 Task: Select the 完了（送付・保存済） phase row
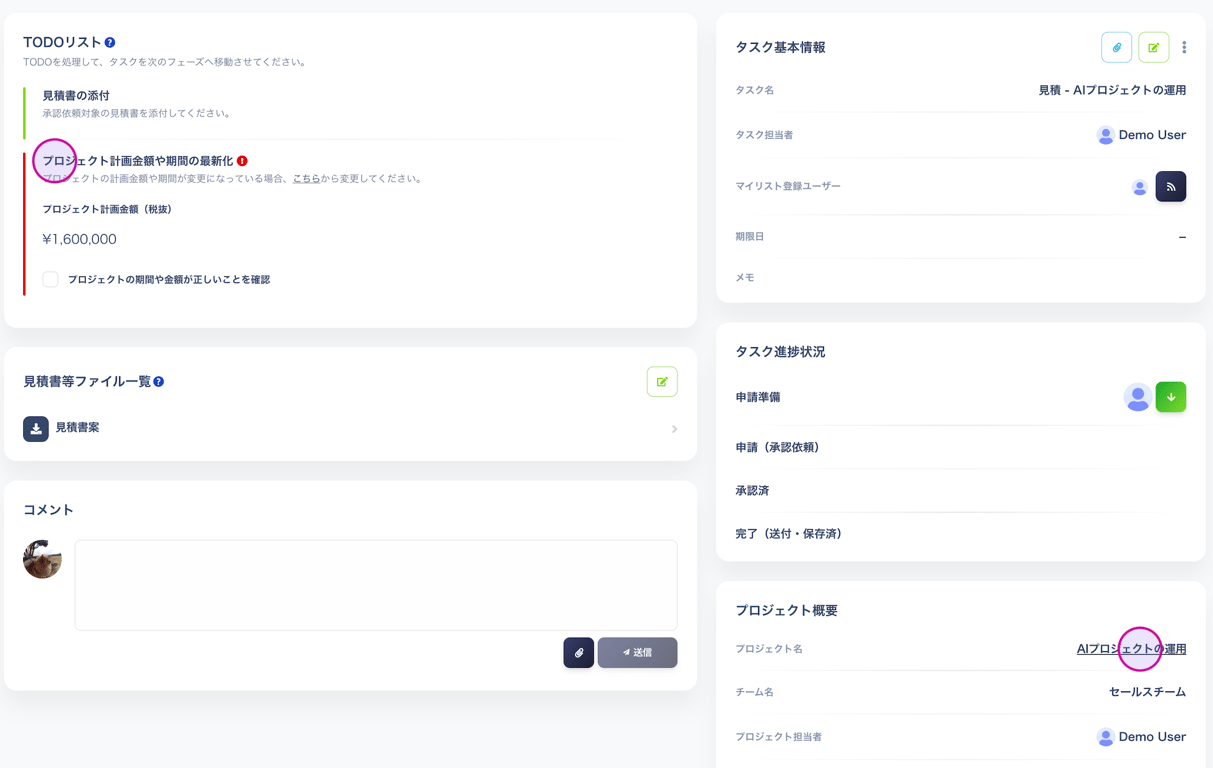click(960, 534)
